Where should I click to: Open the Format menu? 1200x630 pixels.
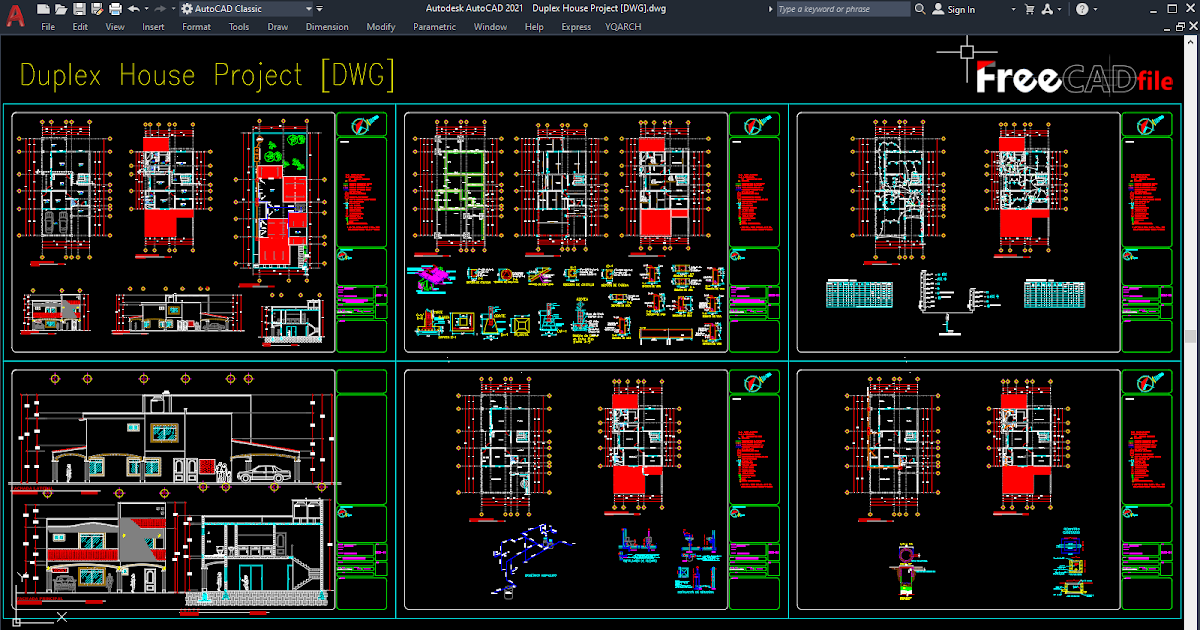pyautogui.click(x=196, y=27)
